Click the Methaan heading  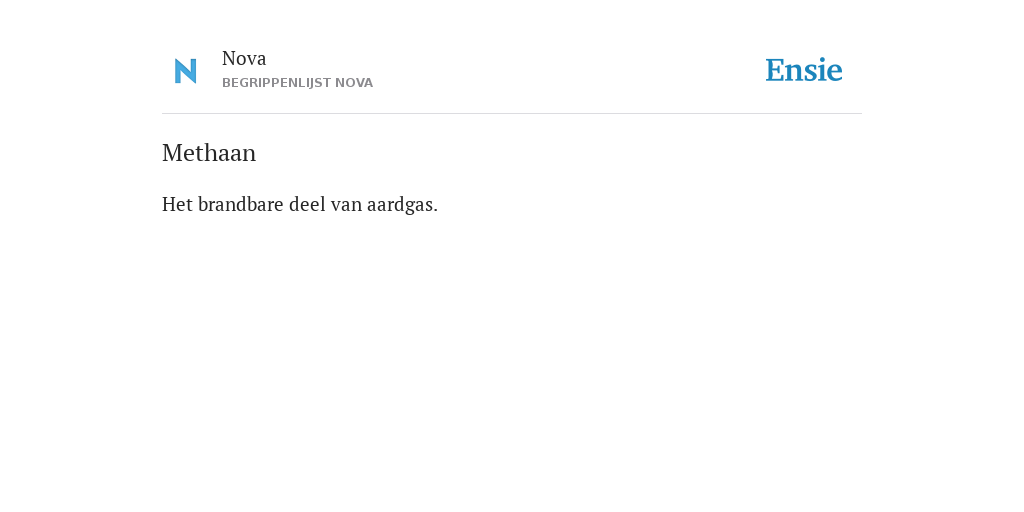[x=209, y=153]
